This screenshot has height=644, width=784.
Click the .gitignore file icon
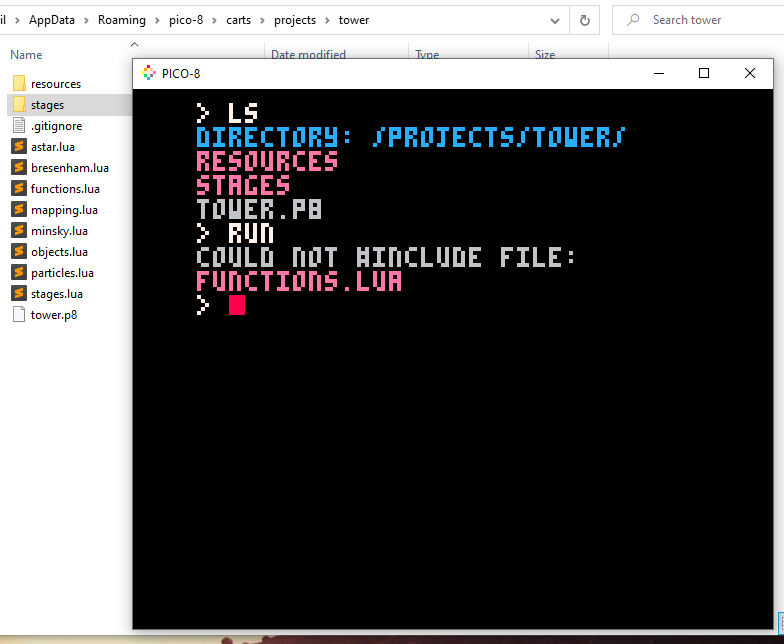click(19, 126)
